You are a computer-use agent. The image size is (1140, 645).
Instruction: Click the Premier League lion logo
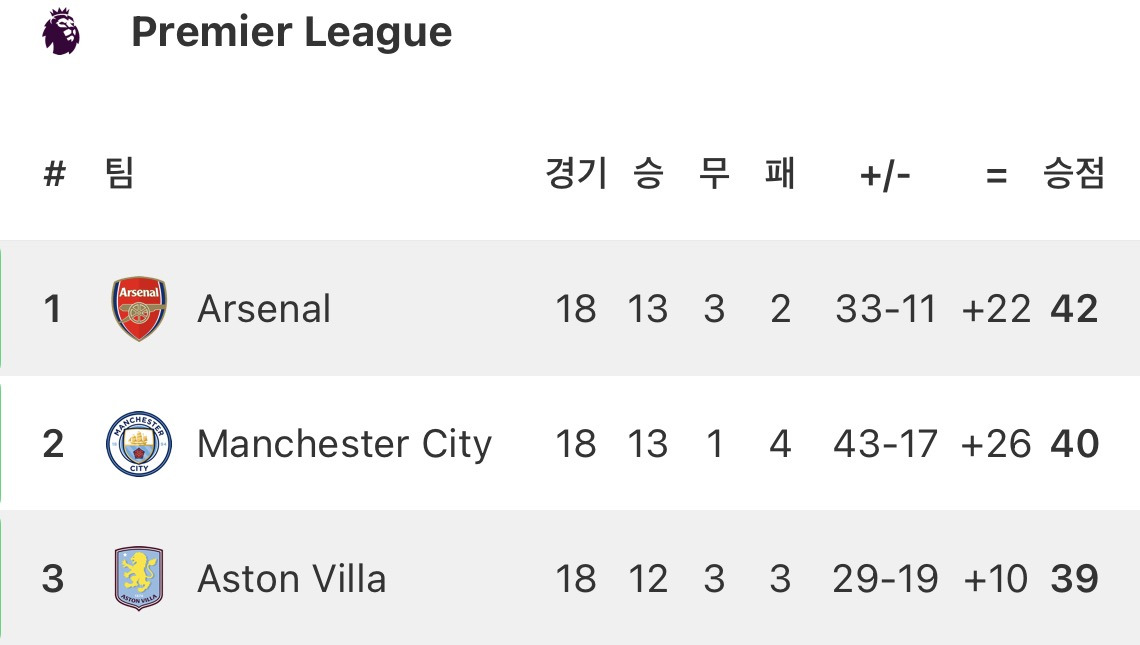[61, 31]
